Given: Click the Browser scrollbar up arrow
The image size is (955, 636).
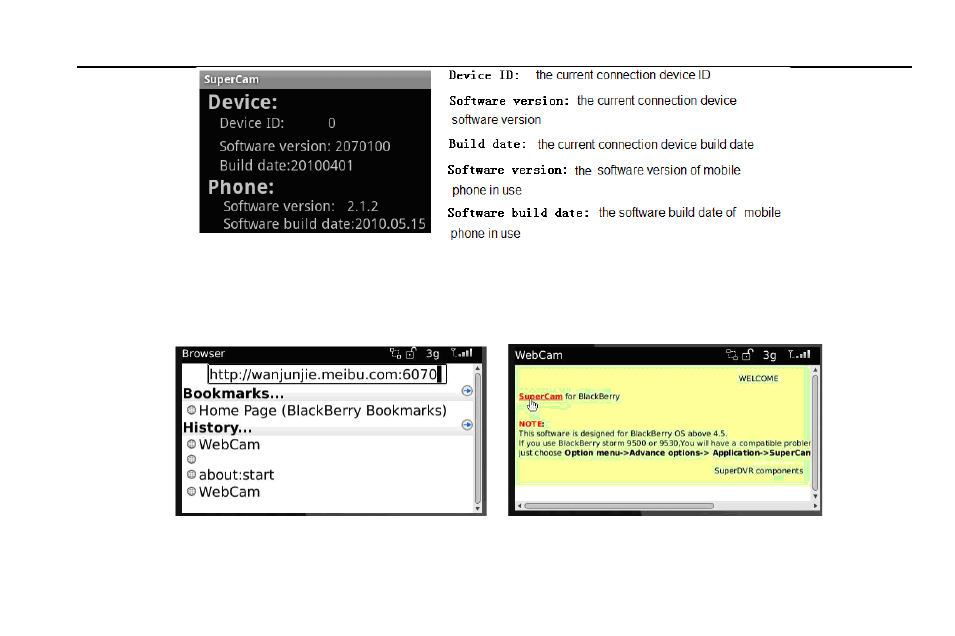Looking at the screenshot, I should click(x=478, y=369).
